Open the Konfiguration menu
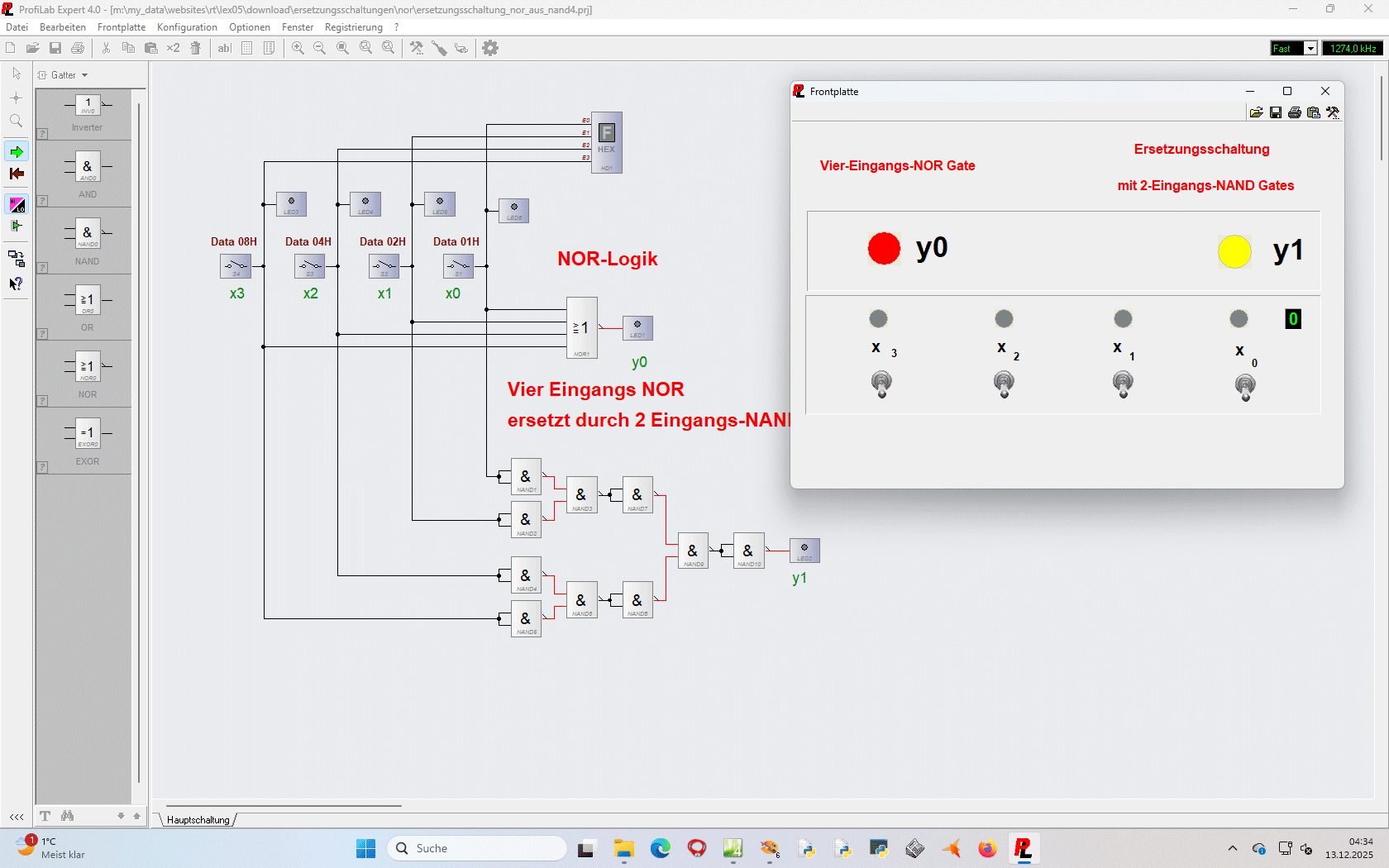Viewport: 1389px width, 868px height. (x=187, y=27)
